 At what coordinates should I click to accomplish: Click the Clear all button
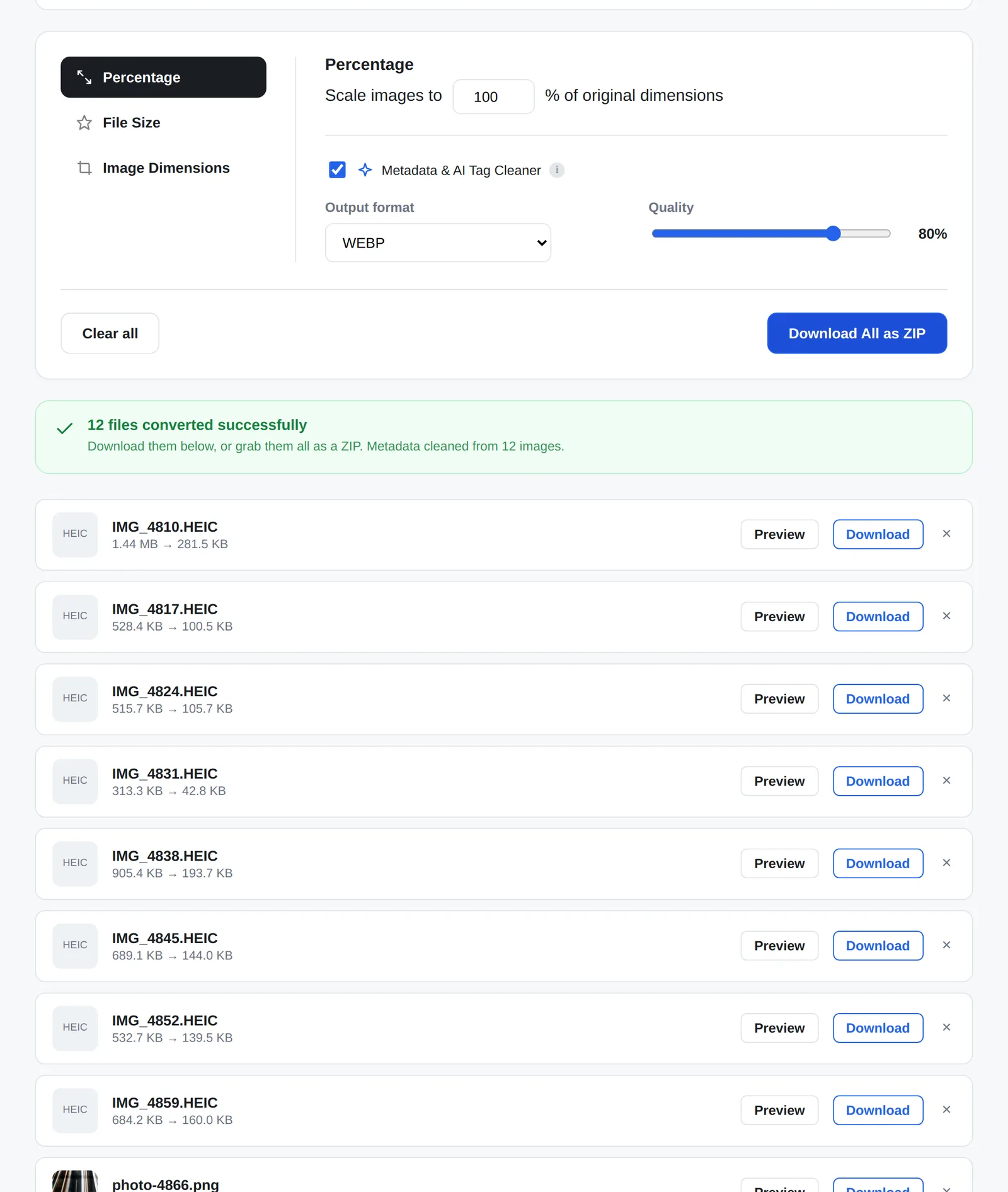click(x=110, y=333)
